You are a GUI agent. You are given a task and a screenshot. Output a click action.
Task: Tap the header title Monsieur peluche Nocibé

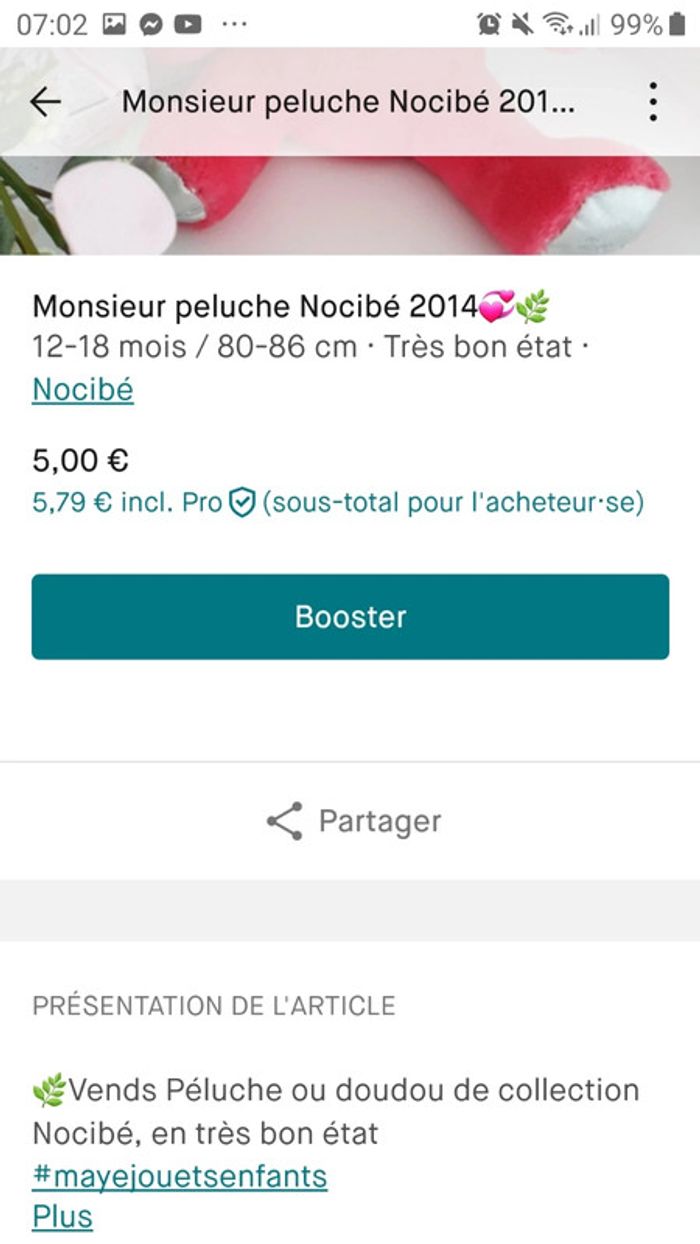[x=348, y=102]
